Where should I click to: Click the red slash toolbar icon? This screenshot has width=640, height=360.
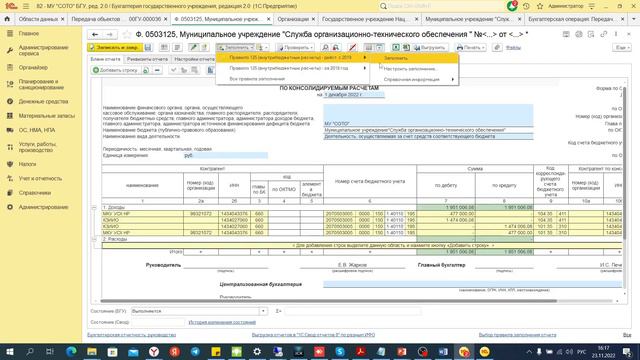pos(352,48)
